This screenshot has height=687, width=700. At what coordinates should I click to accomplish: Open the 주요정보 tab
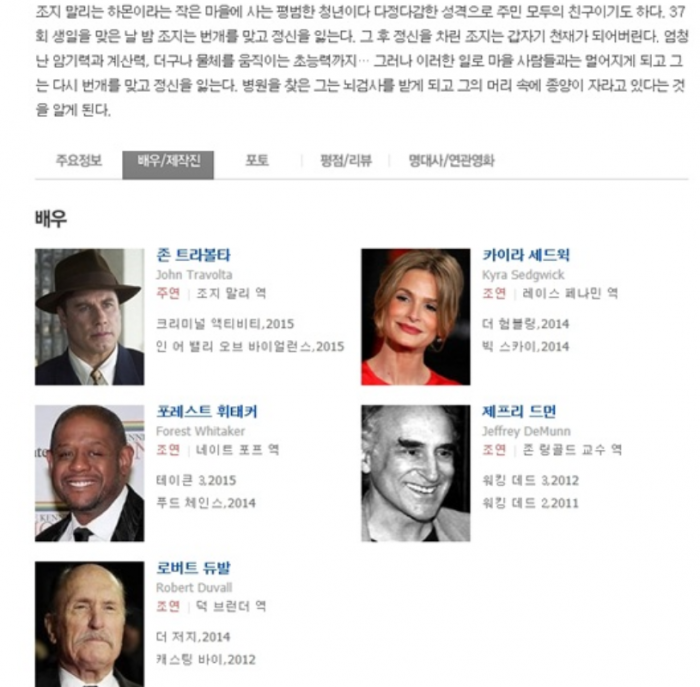(x=79, y=161)
